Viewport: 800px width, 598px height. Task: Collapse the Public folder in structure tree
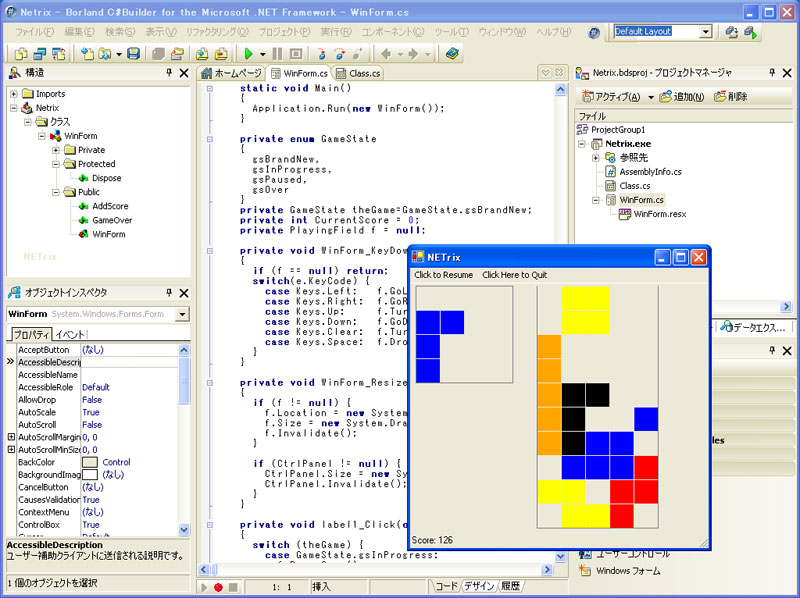tap(56, 192)
